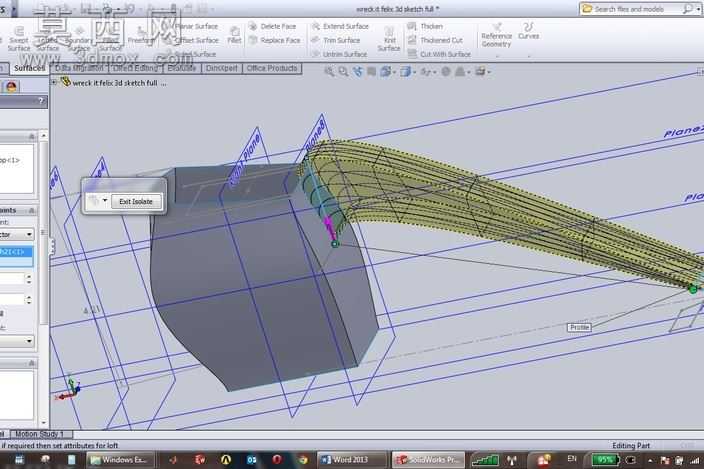Open Windows Explorer from the taskbar
The image size is (704, 469).
tap(120, 460)
